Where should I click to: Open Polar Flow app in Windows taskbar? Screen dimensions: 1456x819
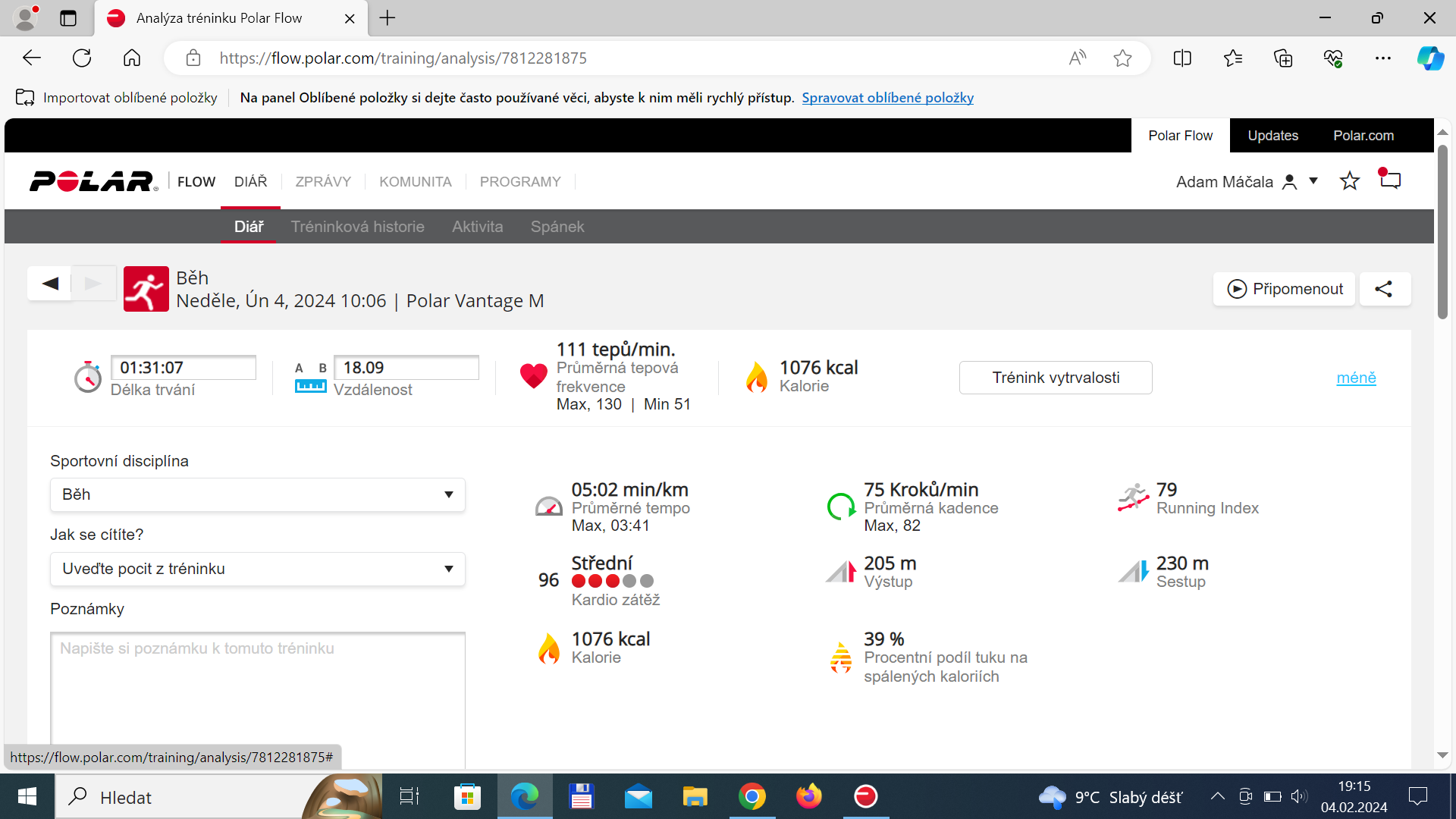865,796
